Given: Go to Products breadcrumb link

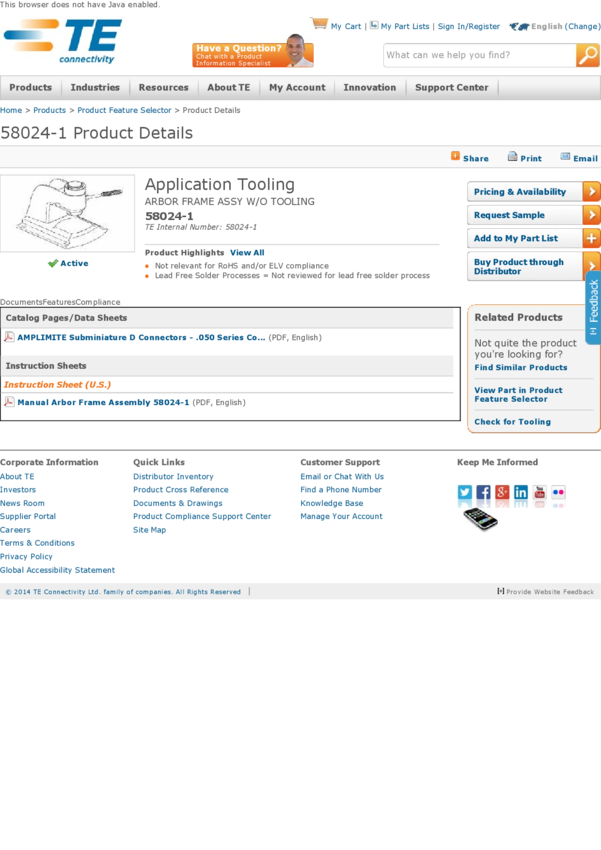Looking at the screenshot, I should (49, 110).
